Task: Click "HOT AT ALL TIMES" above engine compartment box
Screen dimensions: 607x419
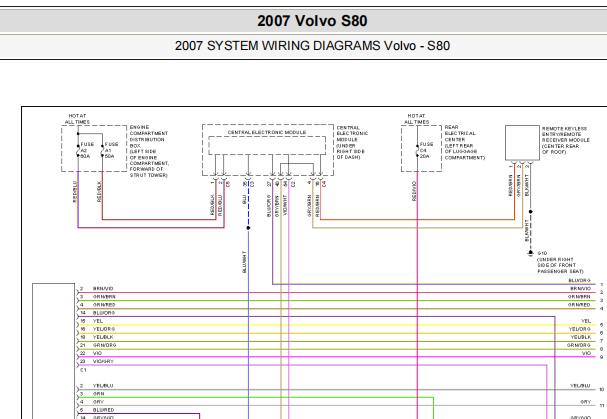Action: tap(77, 119)
